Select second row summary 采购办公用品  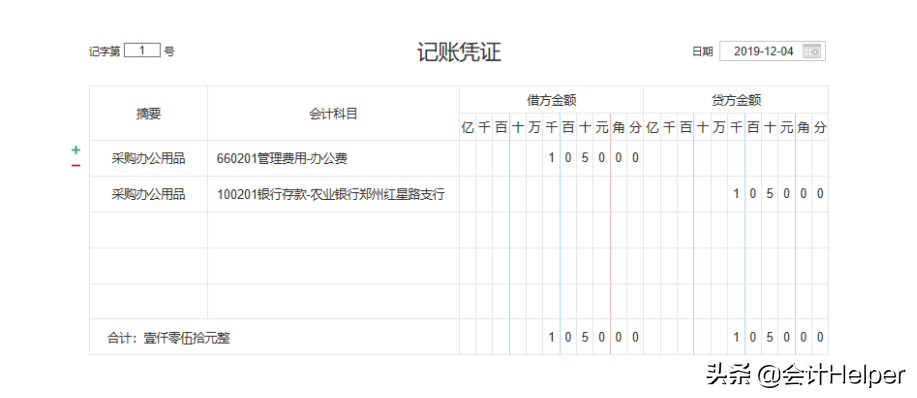coord(149,194)
